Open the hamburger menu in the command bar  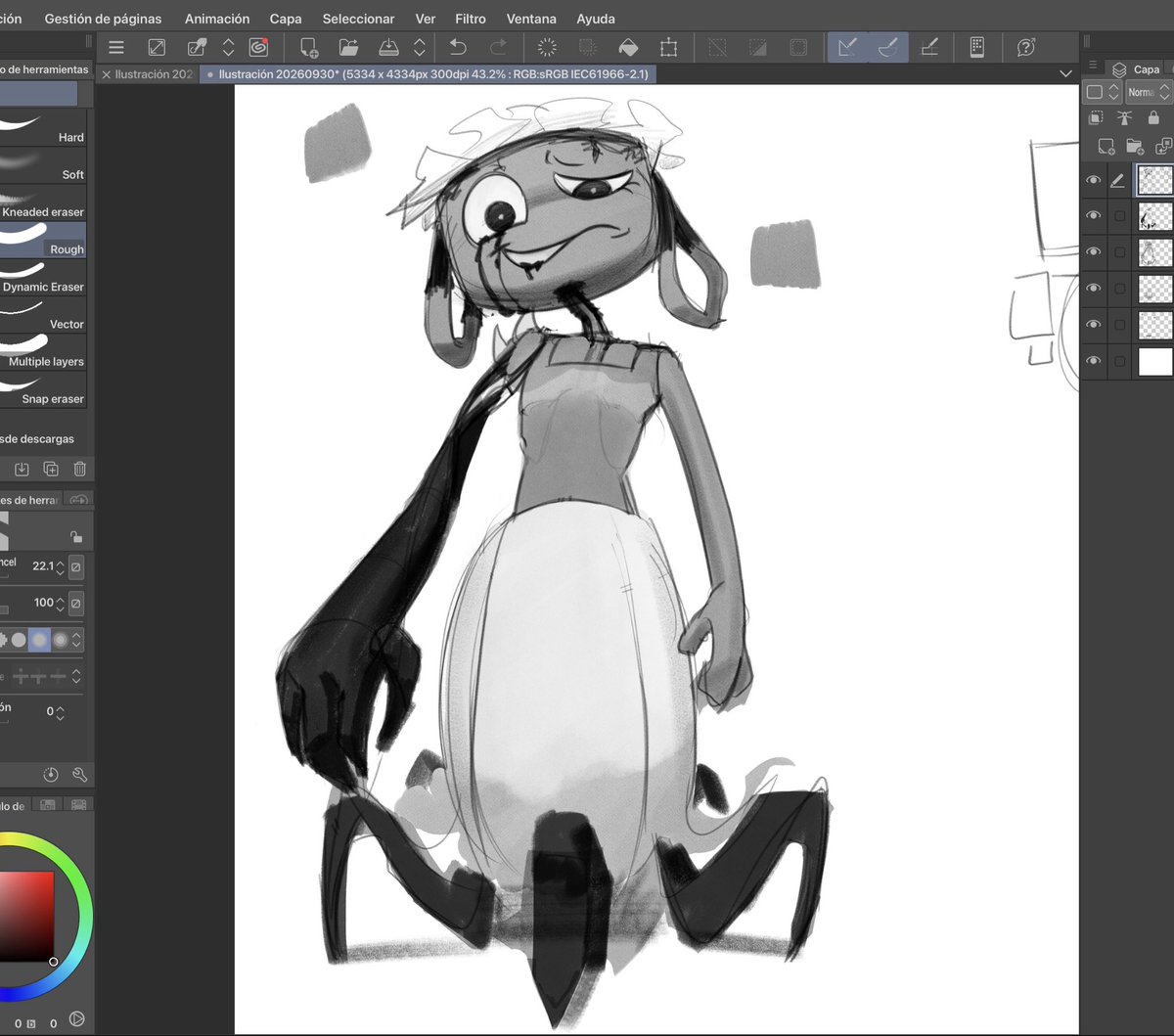[x=116, y=47]
